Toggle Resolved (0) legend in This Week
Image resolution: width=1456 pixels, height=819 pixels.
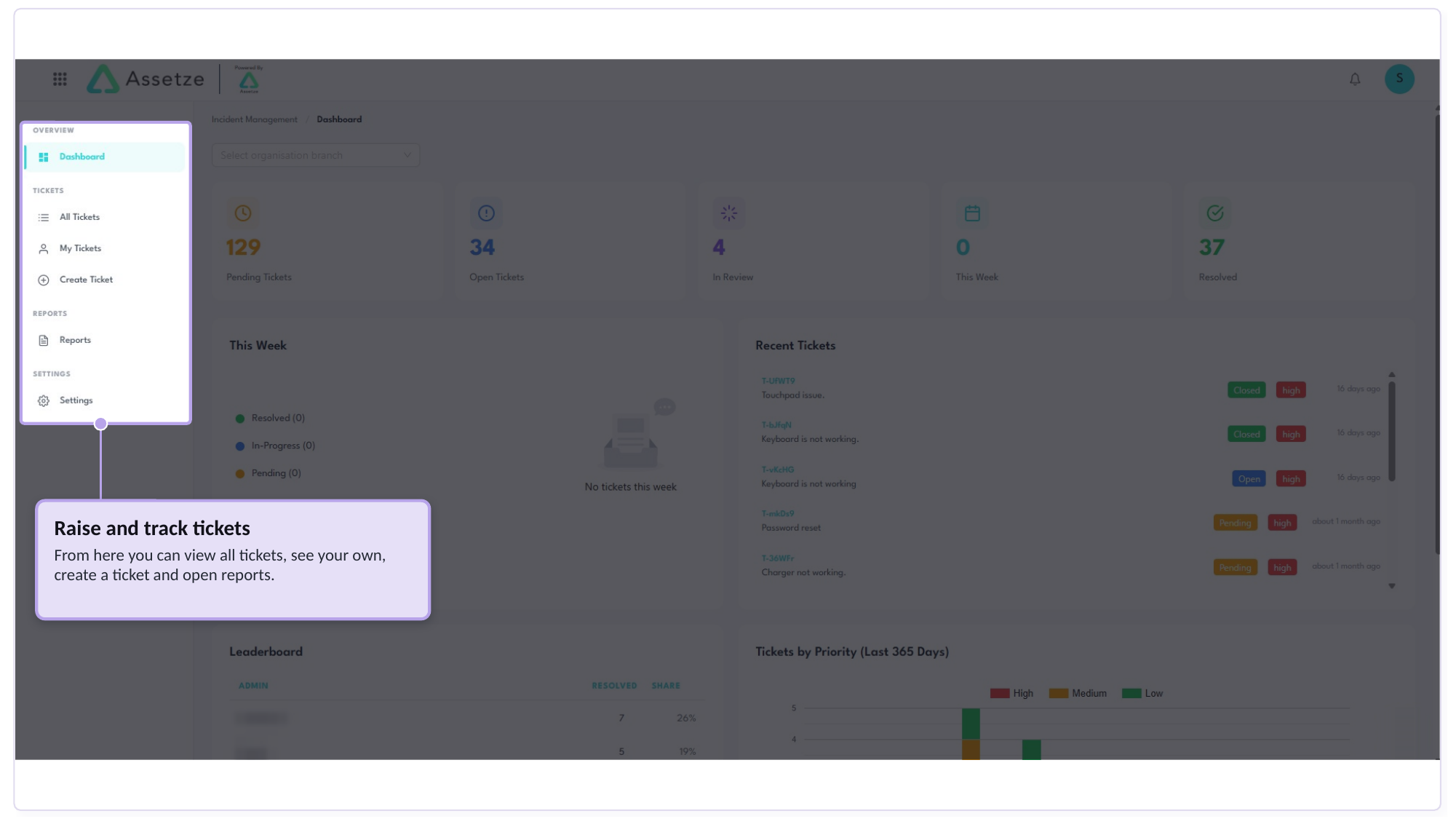(270, 419)
